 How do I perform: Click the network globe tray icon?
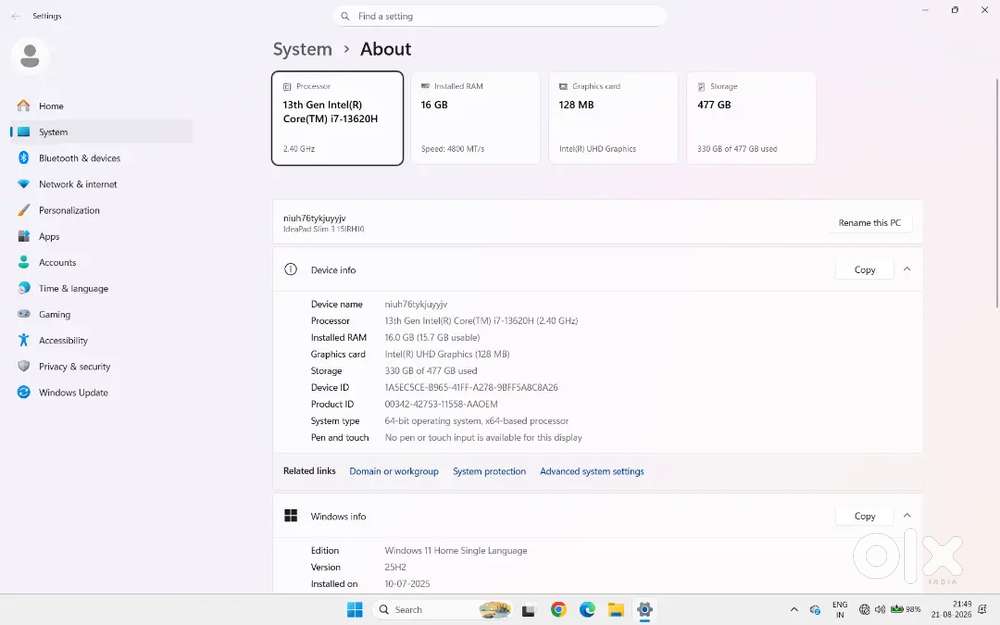pos(864,610)
